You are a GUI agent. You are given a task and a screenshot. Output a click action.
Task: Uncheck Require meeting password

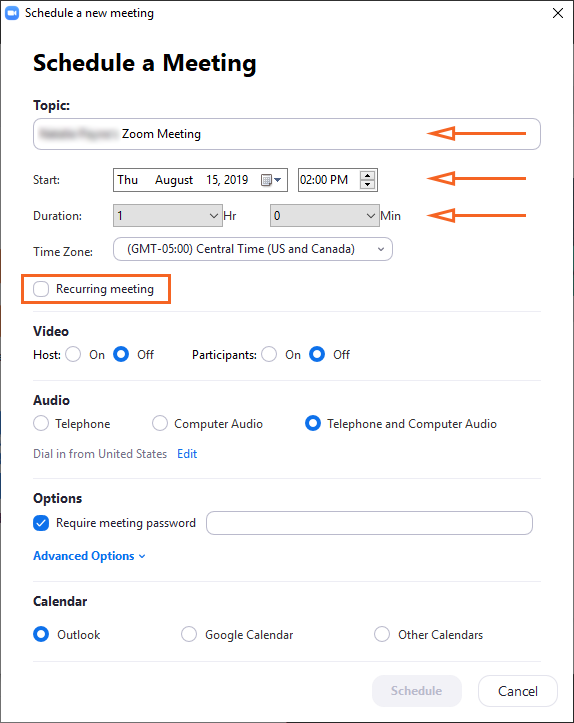coord(41,523)
